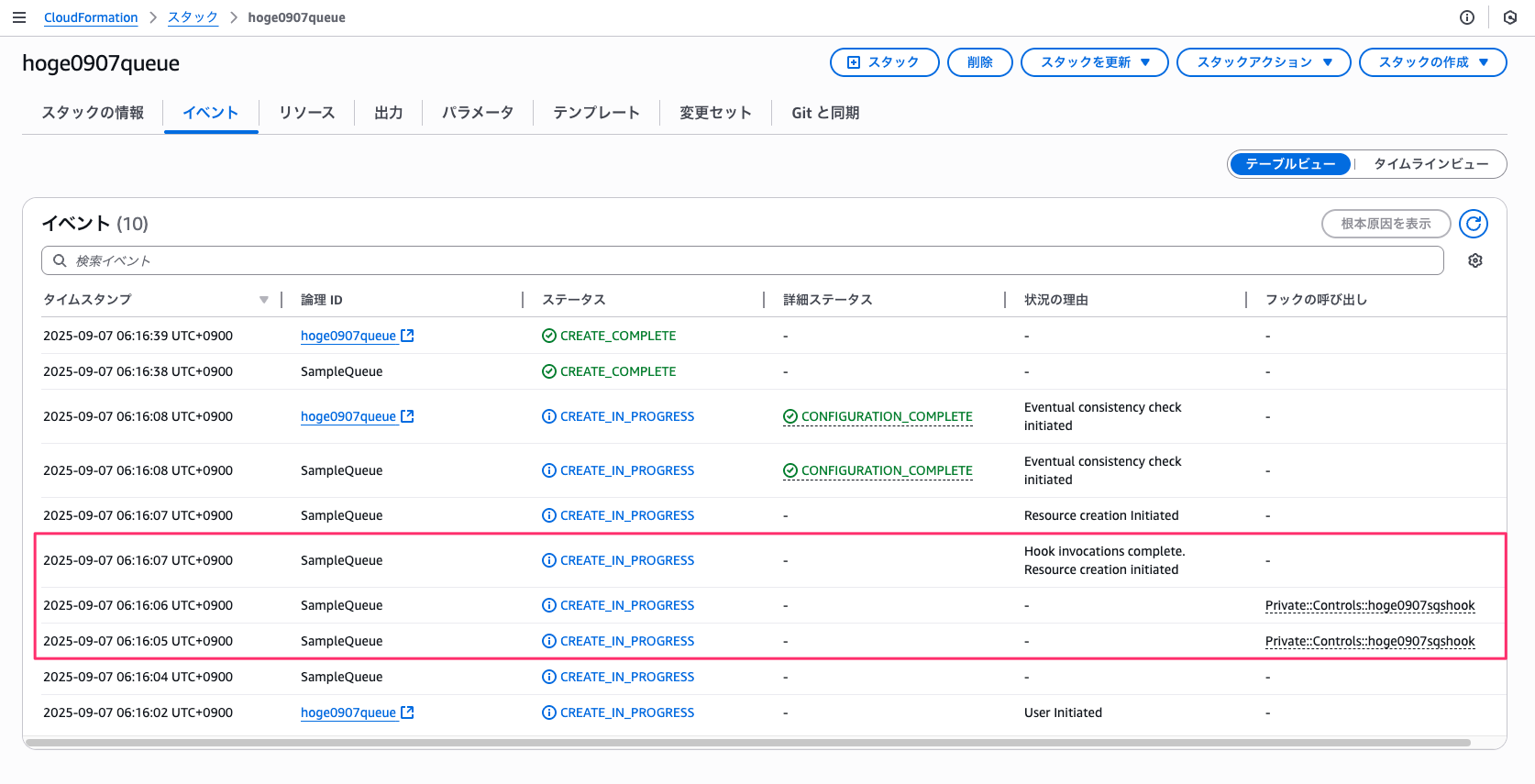Screen dimensions: 1535x784
Task: Open hoge0907queue link in 06:16:08 row
Action: [348, 416]
